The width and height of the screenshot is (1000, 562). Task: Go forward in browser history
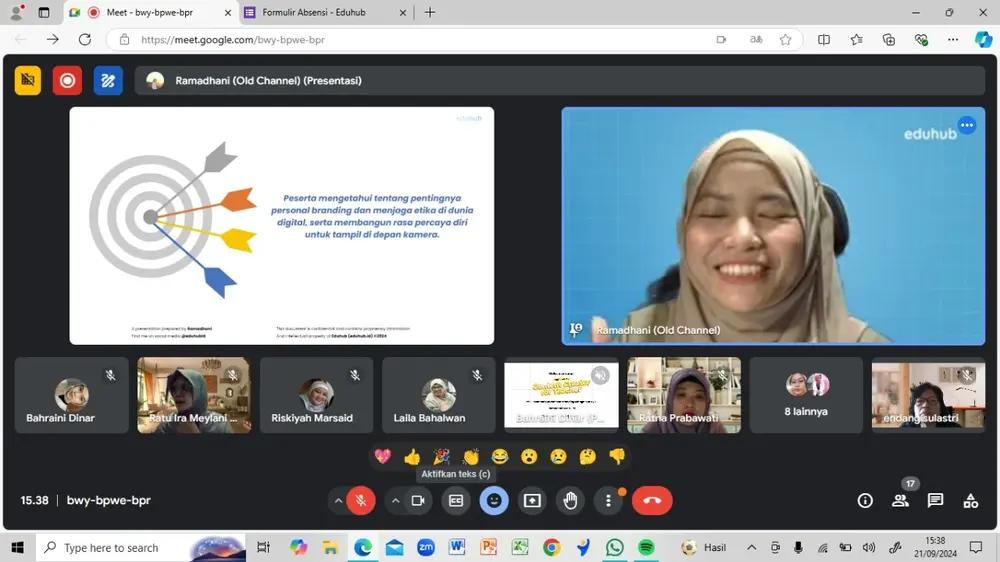pyautogui.click(x=52, y=40)
